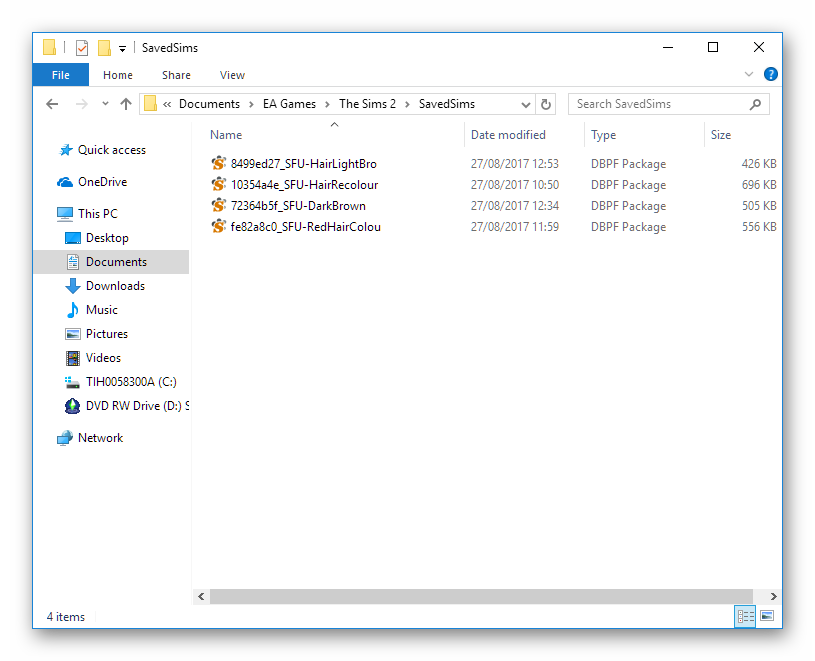The image size is (815, 661).
Task: Click the Search SavedSims box
Action: (x=668, y=104)
